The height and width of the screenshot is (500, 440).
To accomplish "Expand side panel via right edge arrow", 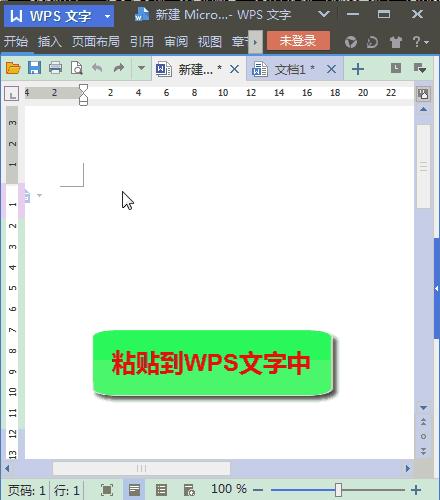I will (x=437, y=289).
